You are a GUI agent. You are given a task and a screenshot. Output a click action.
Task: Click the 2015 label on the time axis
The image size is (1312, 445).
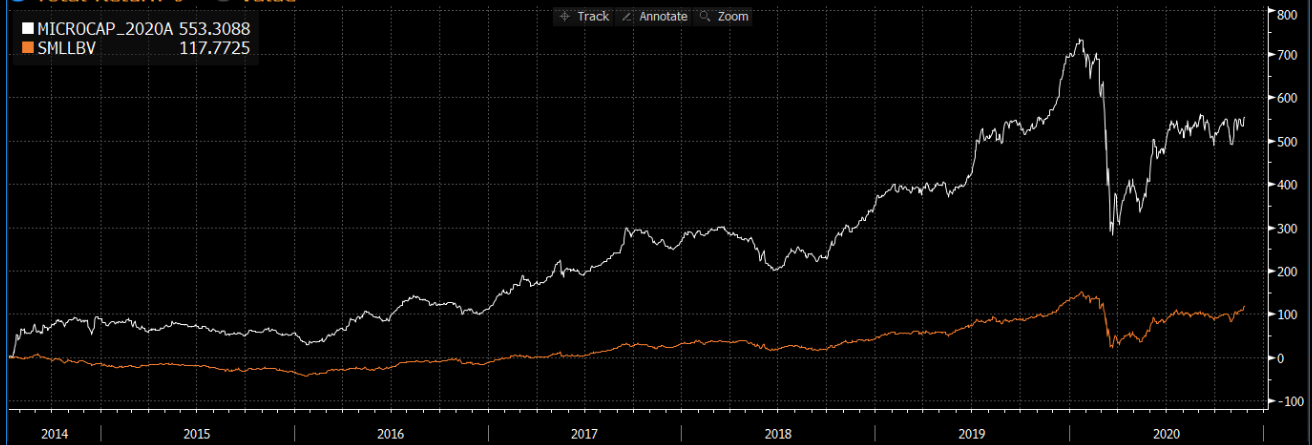[x=197, y=434]
